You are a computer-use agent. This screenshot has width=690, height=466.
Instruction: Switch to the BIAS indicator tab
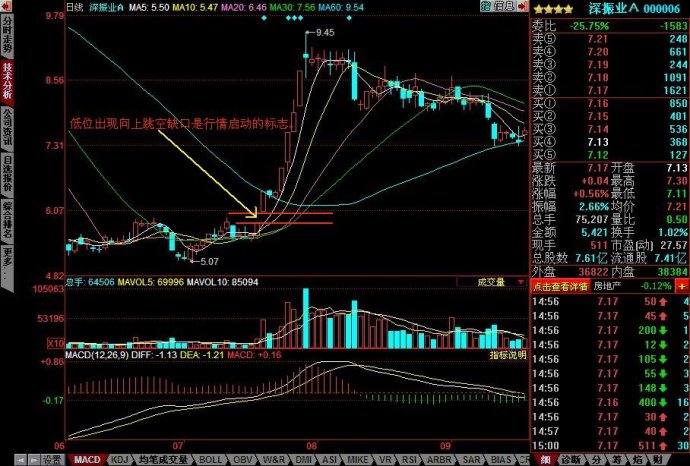click(501, 460)
